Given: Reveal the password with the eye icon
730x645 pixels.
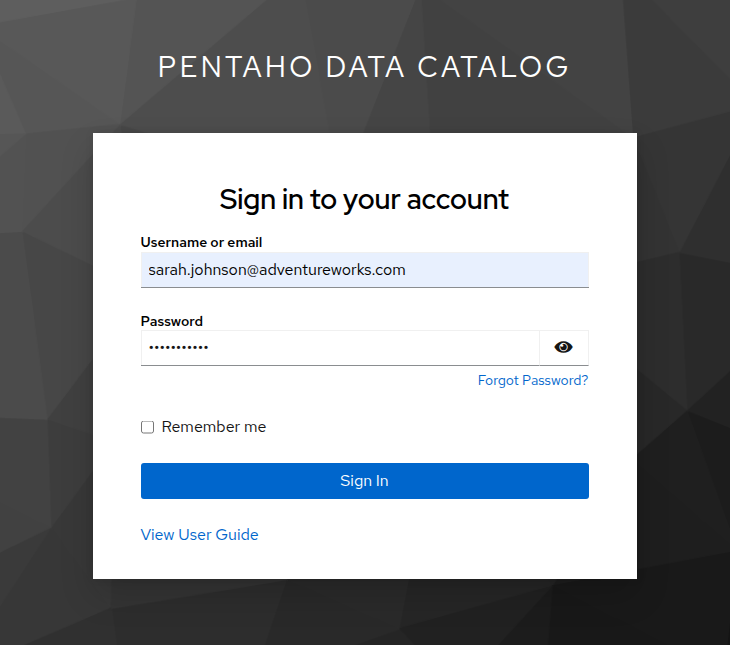Looking at the screenshot, I should (564, 348).
